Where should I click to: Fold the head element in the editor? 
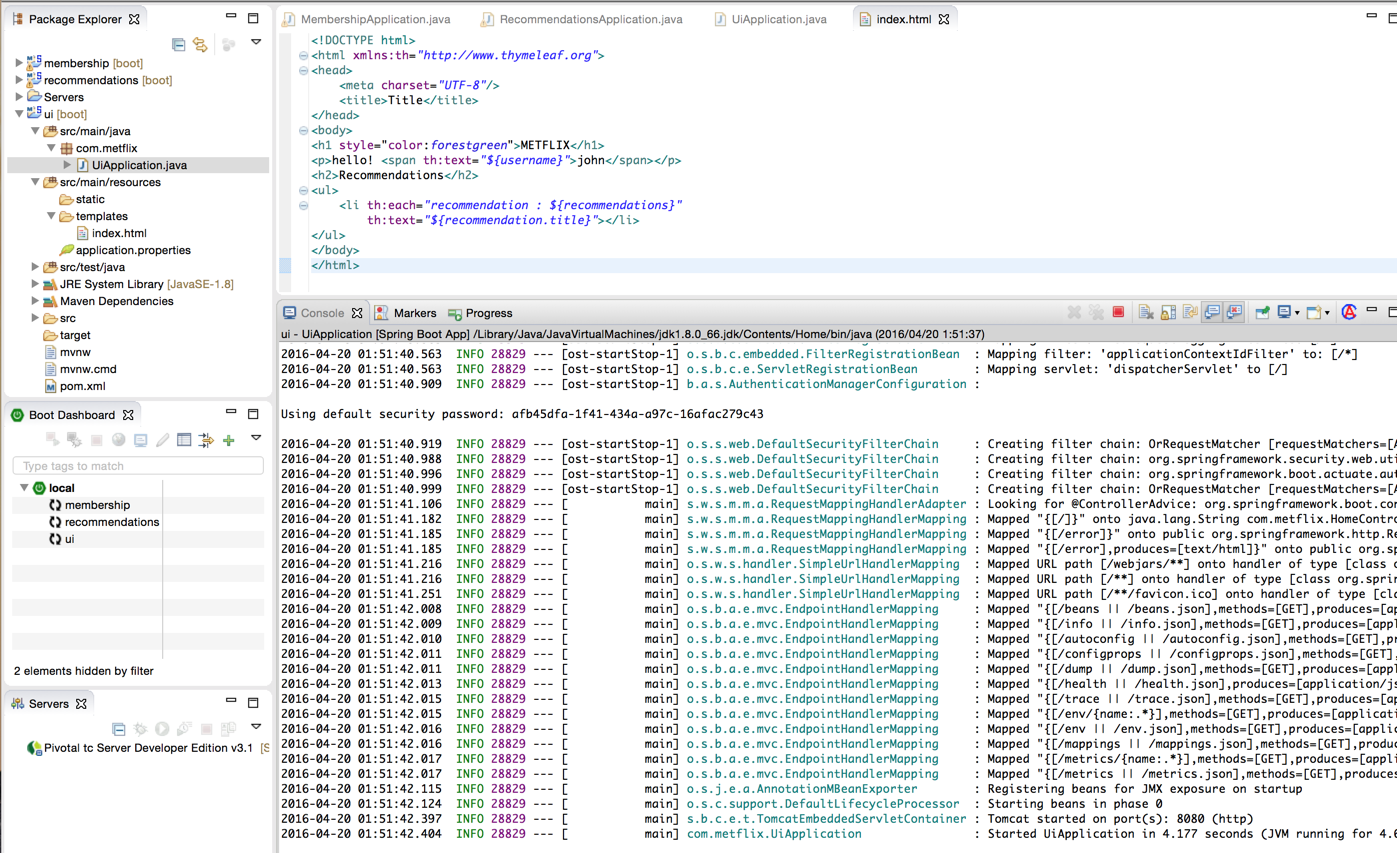pyautogui.click(x=303, y=71)
